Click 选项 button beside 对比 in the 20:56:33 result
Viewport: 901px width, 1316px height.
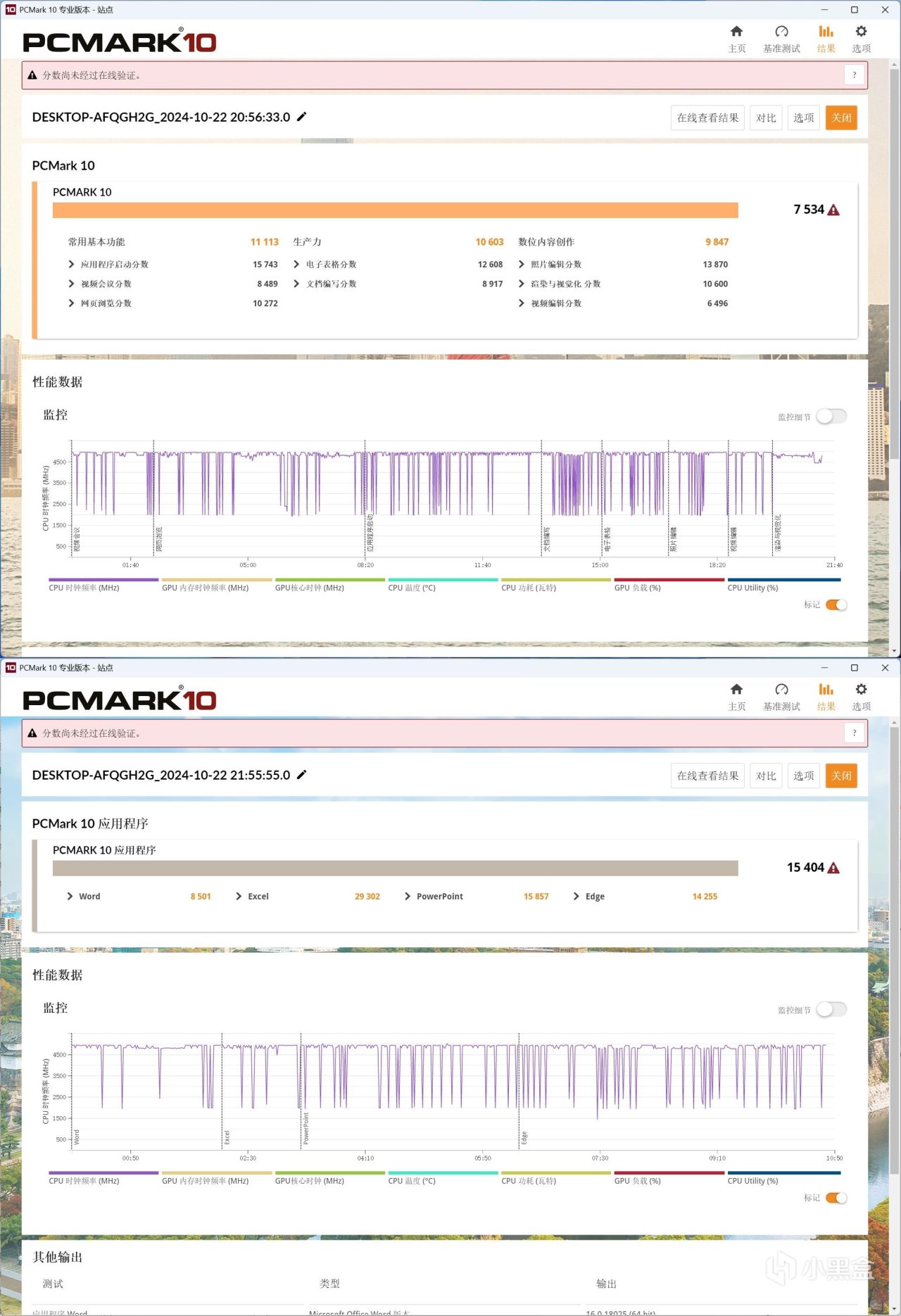click(803, 118)
